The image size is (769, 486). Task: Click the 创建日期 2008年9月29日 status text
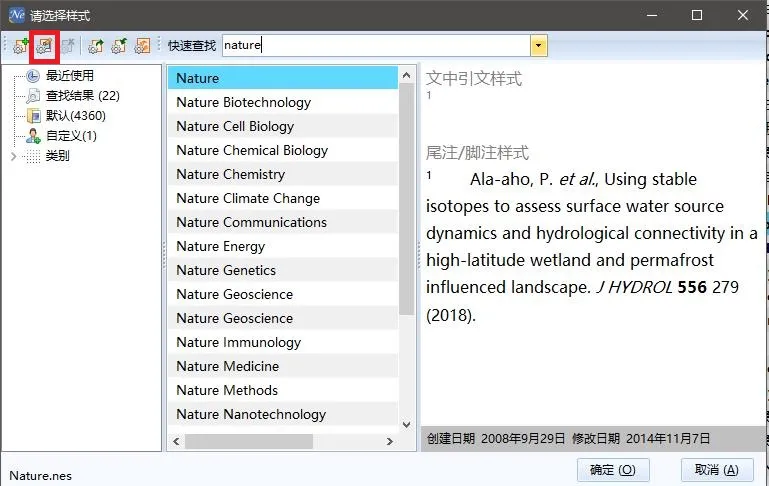tap(495, 438)
